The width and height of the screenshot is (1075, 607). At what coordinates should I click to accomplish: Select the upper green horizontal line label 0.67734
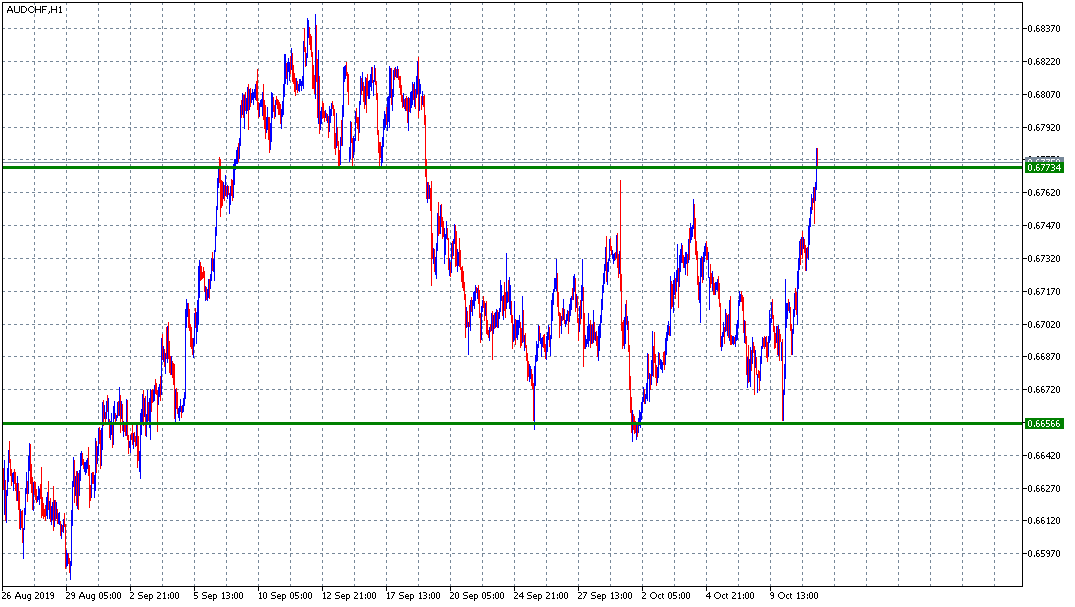(x=1044, y=167)
